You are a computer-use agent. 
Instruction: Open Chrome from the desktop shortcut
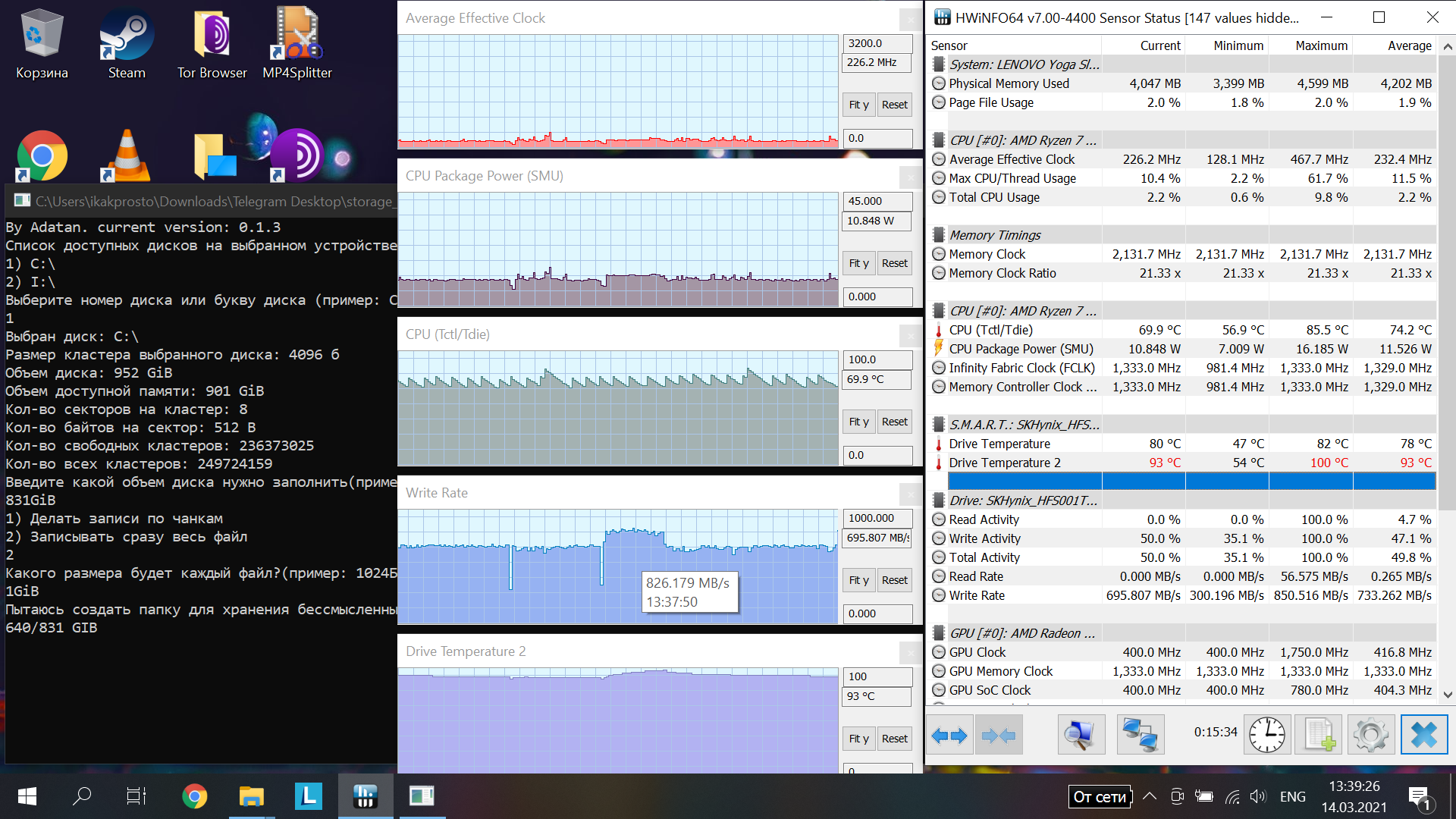click(42, 155)
